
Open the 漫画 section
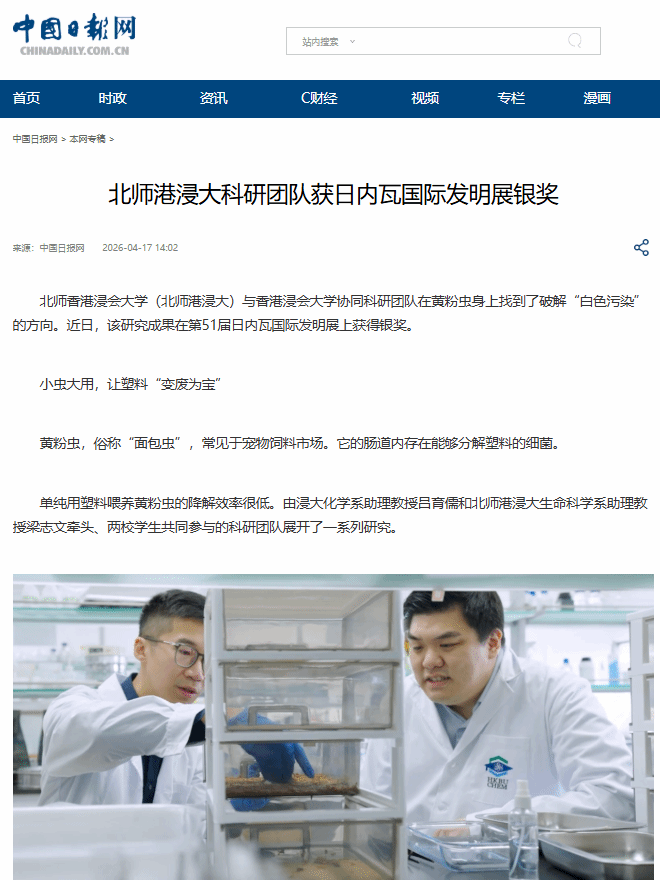point(597,98)
